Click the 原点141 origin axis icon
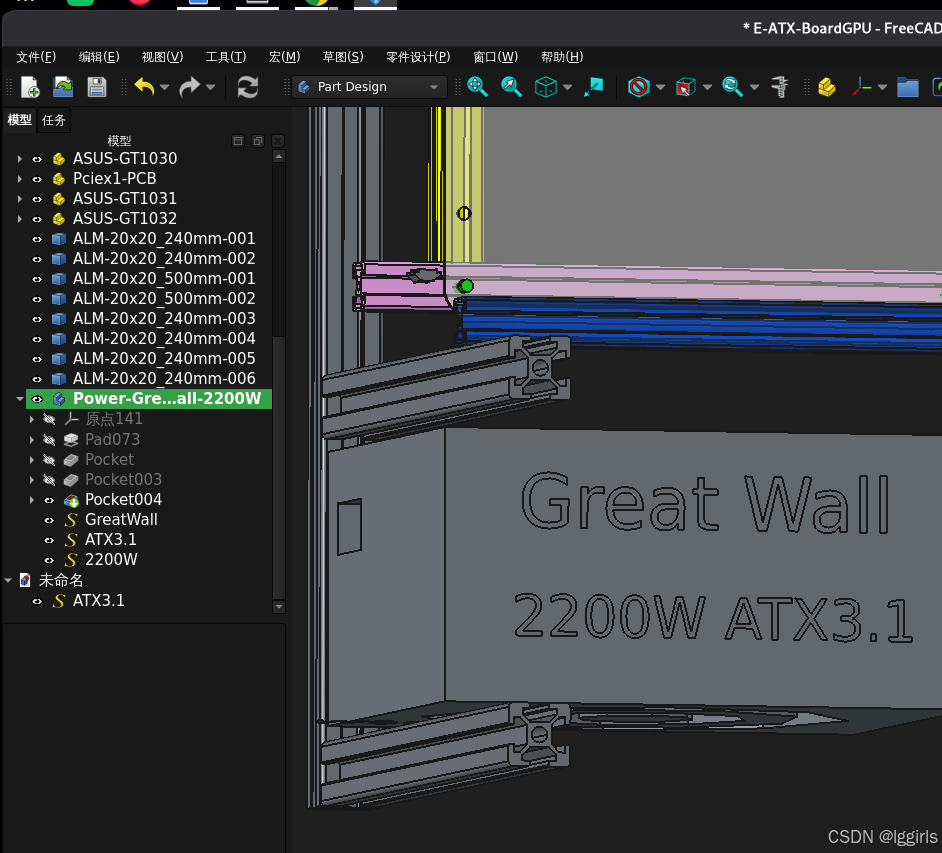 pos(71,419)
